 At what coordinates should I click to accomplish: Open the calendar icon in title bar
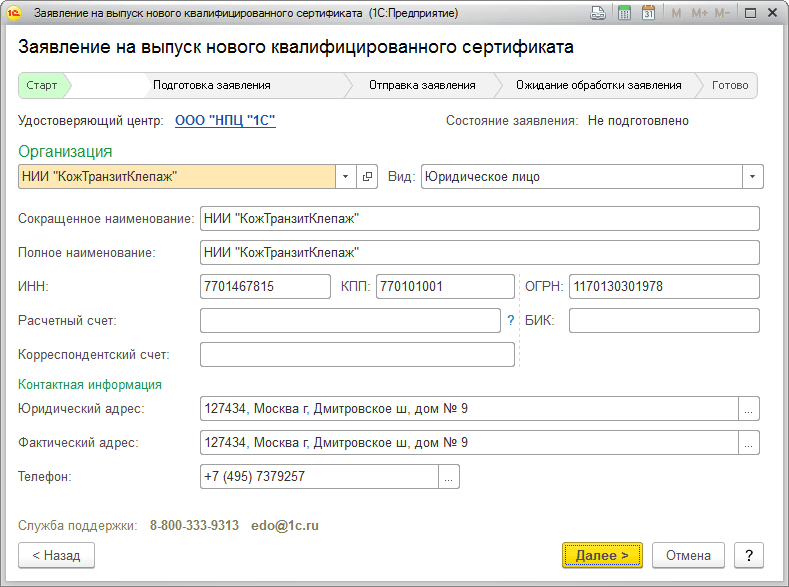649,13
